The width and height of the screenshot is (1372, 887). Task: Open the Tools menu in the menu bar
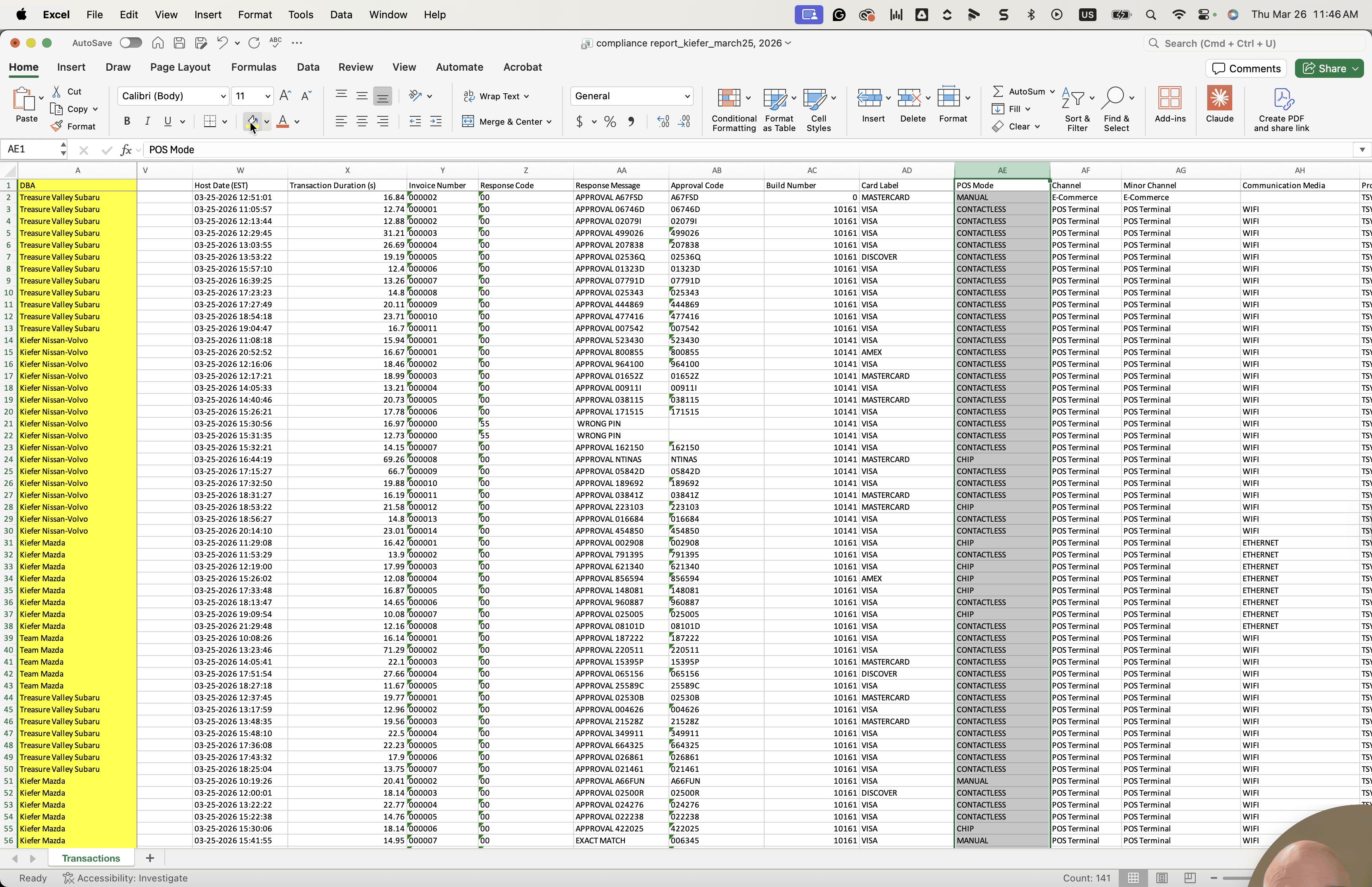click(x=301, y=14)
